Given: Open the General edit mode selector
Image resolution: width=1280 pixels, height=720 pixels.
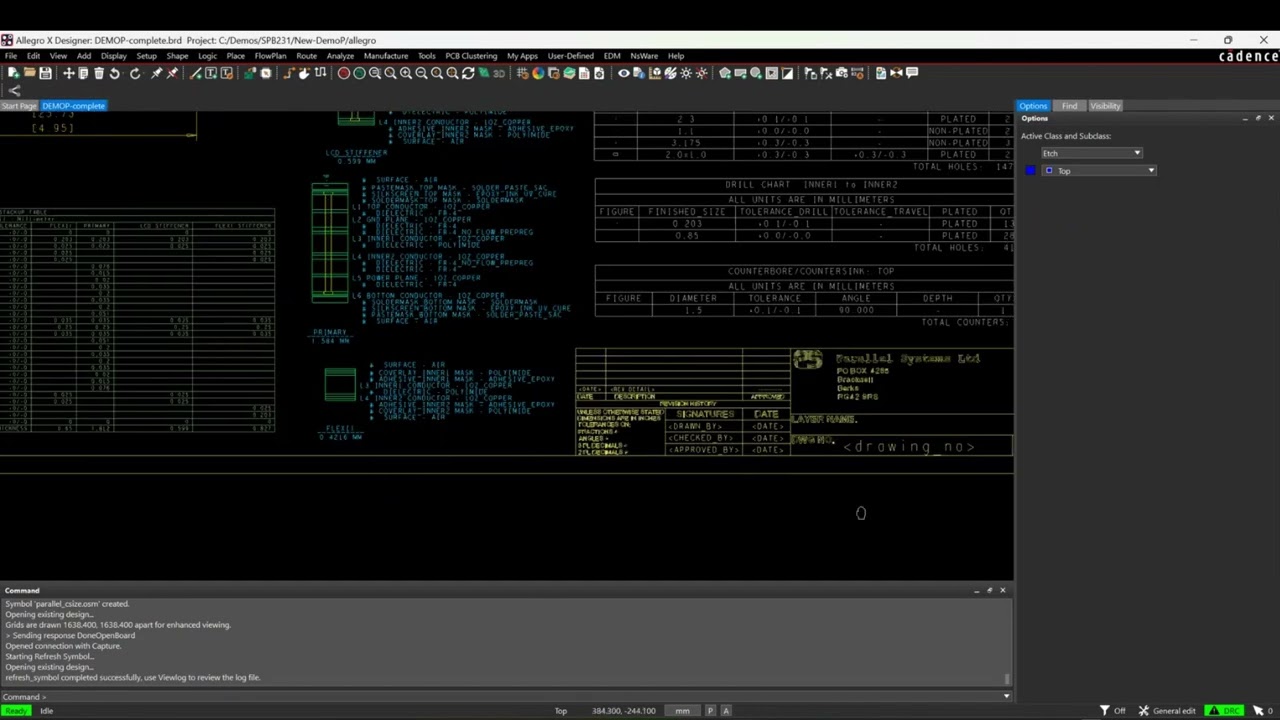Looking at the screenshot, I should coord(1167,711).
